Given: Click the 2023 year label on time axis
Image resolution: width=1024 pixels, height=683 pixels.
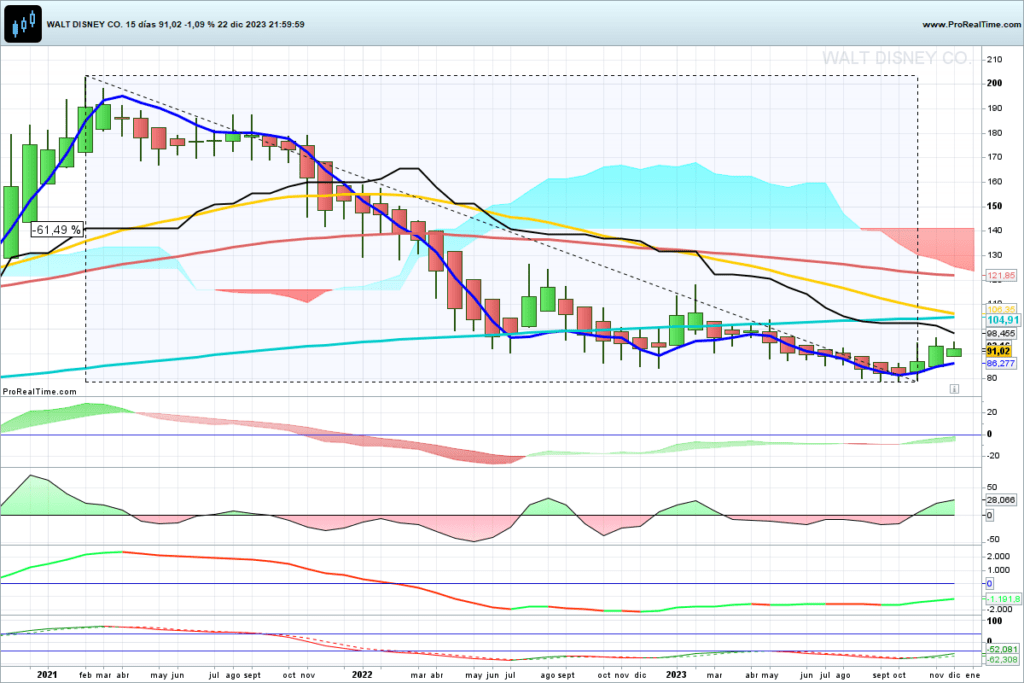Looking at the screenshot, I should point(676,675).
